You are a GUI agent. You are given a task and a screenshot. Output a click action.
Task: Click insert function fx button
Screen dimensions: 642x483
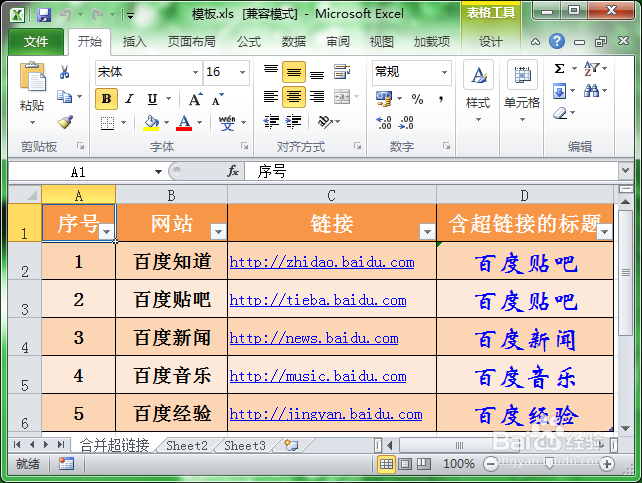(233, 171)
